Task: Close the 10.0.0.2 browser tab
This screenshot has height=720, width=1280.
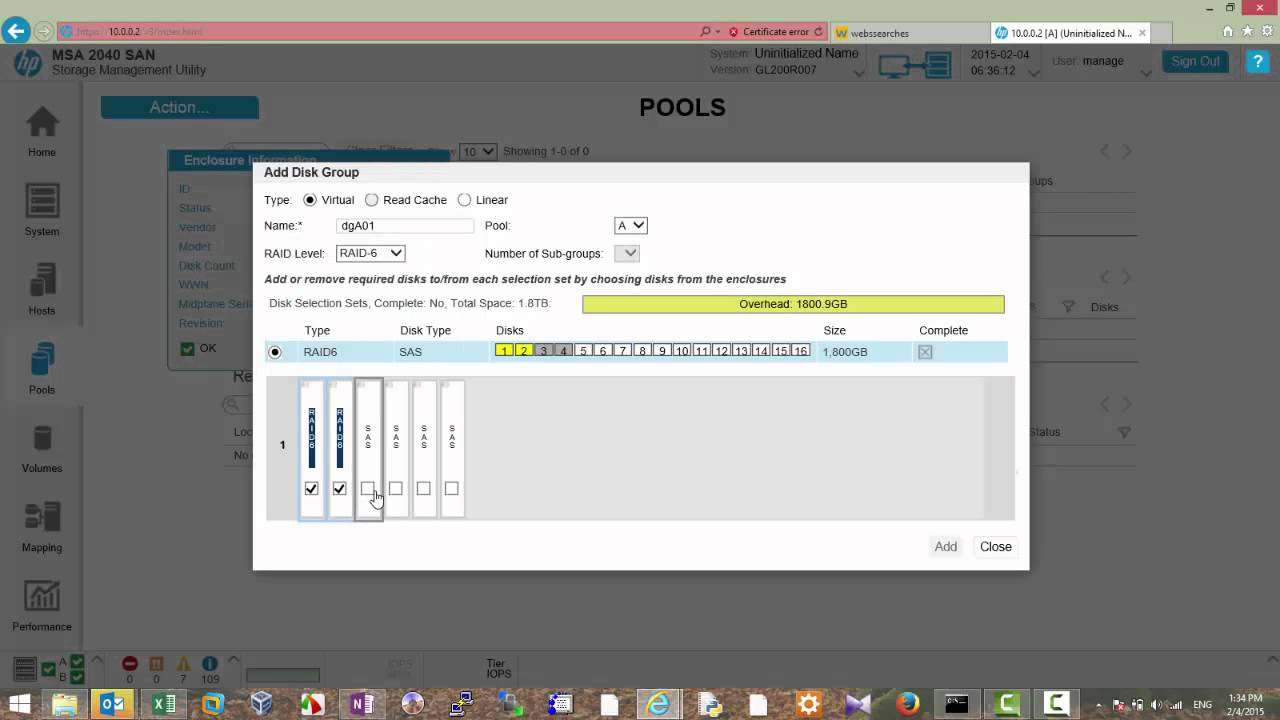Action: (1143, 33)
